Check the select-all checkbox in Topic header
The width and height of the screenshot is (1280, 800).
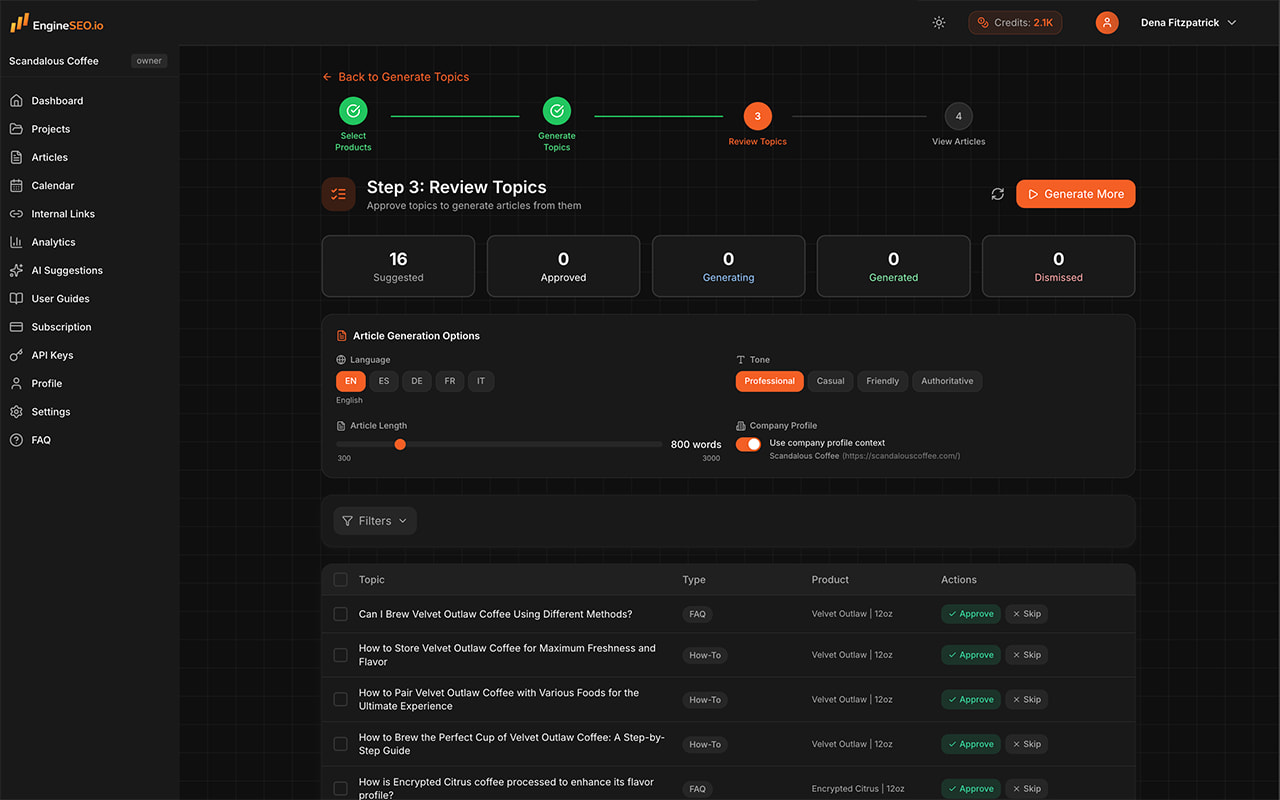coord(341,580)
